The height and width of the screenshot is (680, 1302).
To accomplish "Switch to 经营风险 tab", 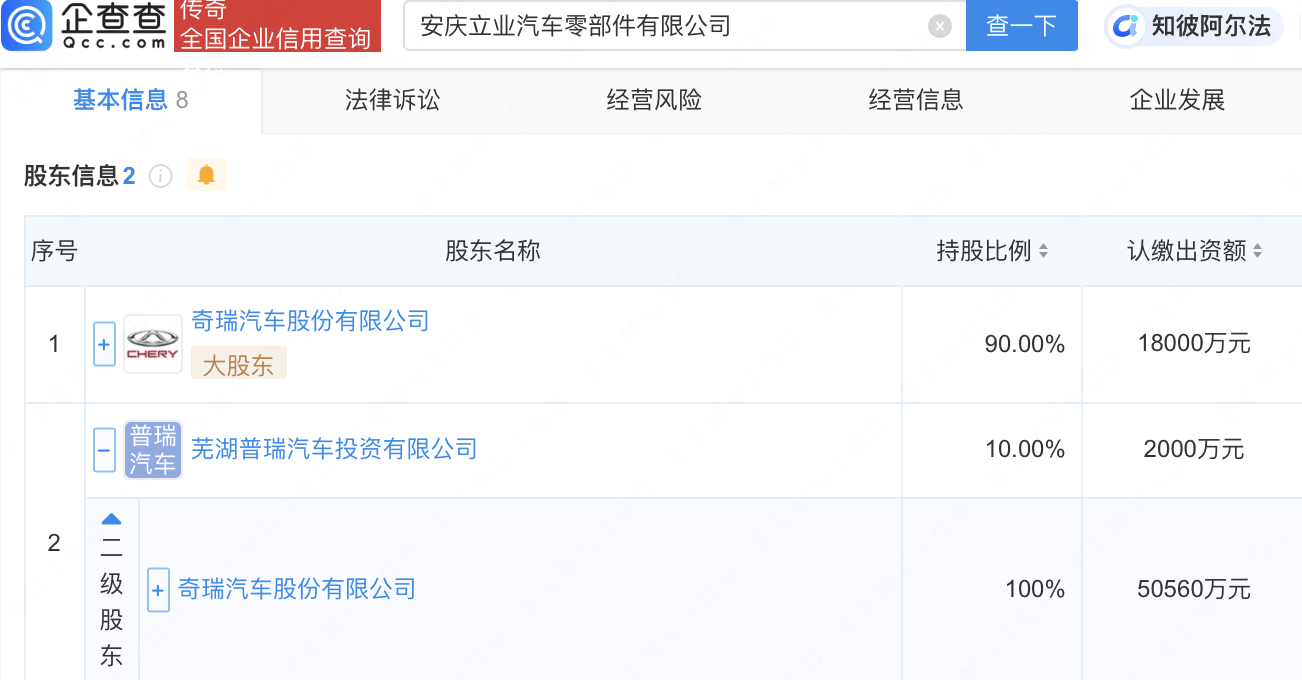I will 654,100.
